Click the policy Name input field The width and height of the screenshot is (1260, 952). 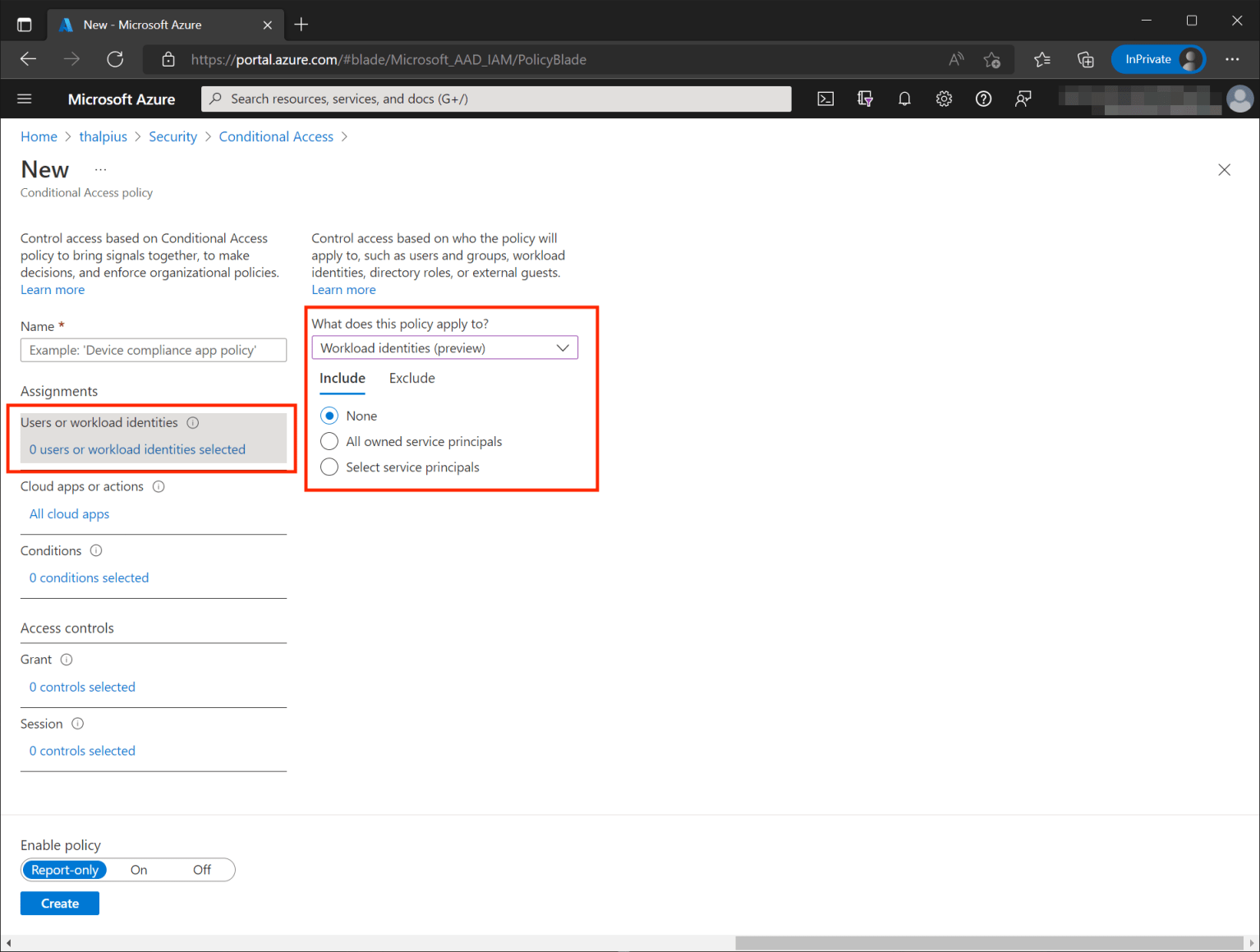coord(154,350)
